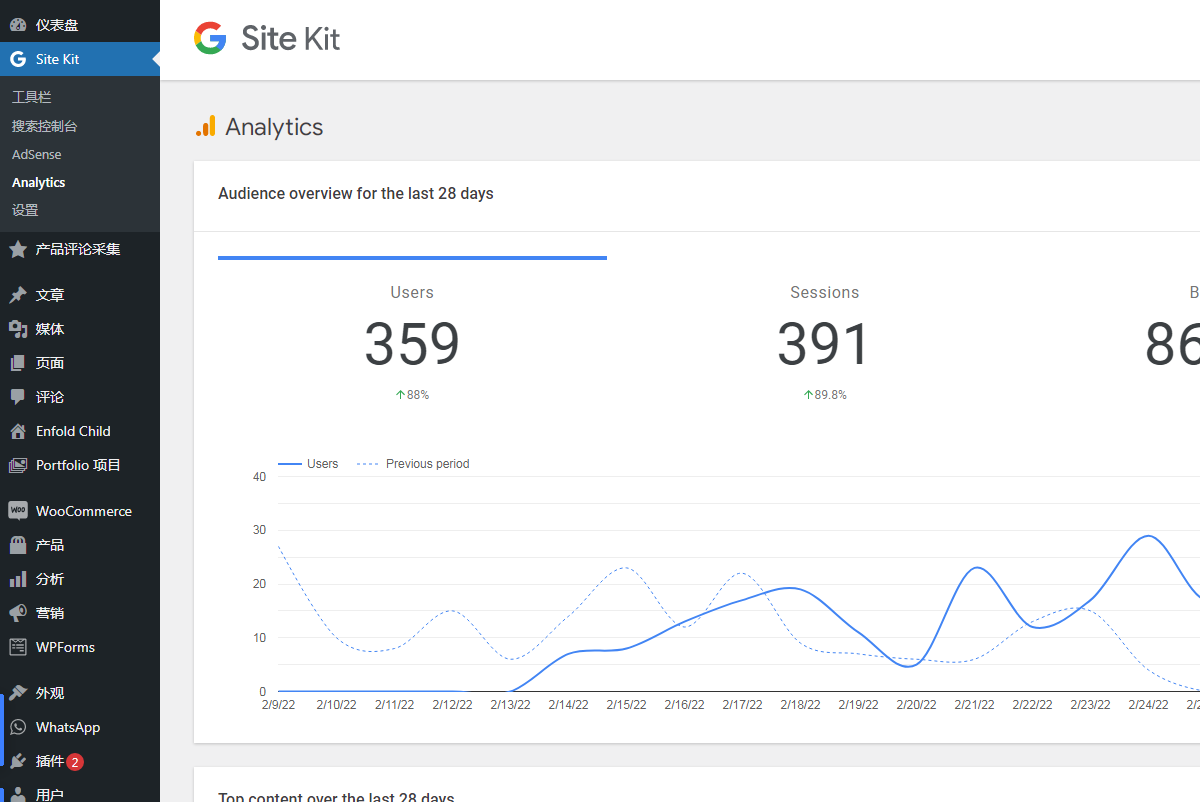Screen dimensions: 1200x802
Task: Click the Site Kit G sidebar icon
Action: [x=18, y=59]
